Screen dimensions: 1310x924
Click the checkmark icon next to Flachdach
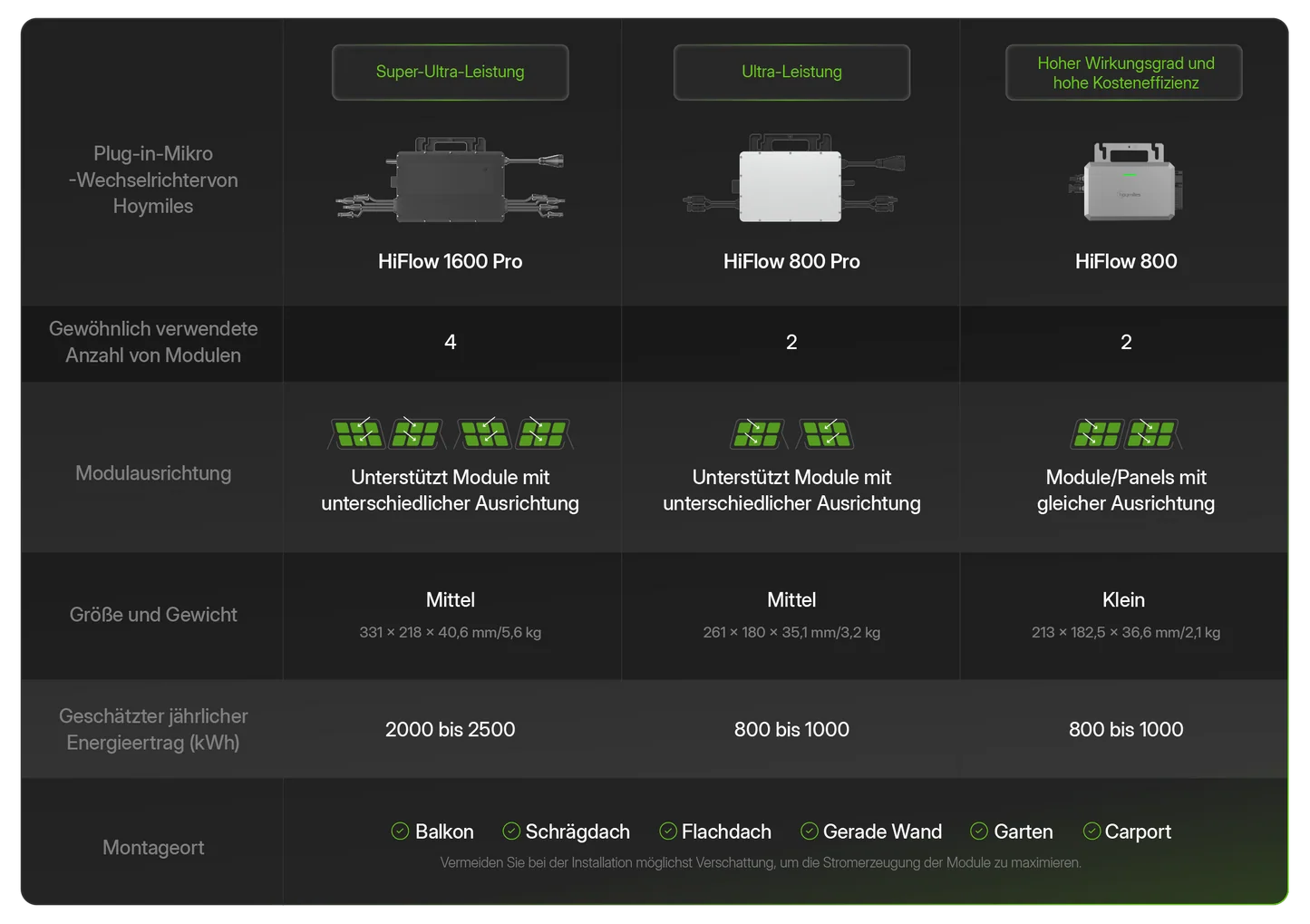[668, 831]
